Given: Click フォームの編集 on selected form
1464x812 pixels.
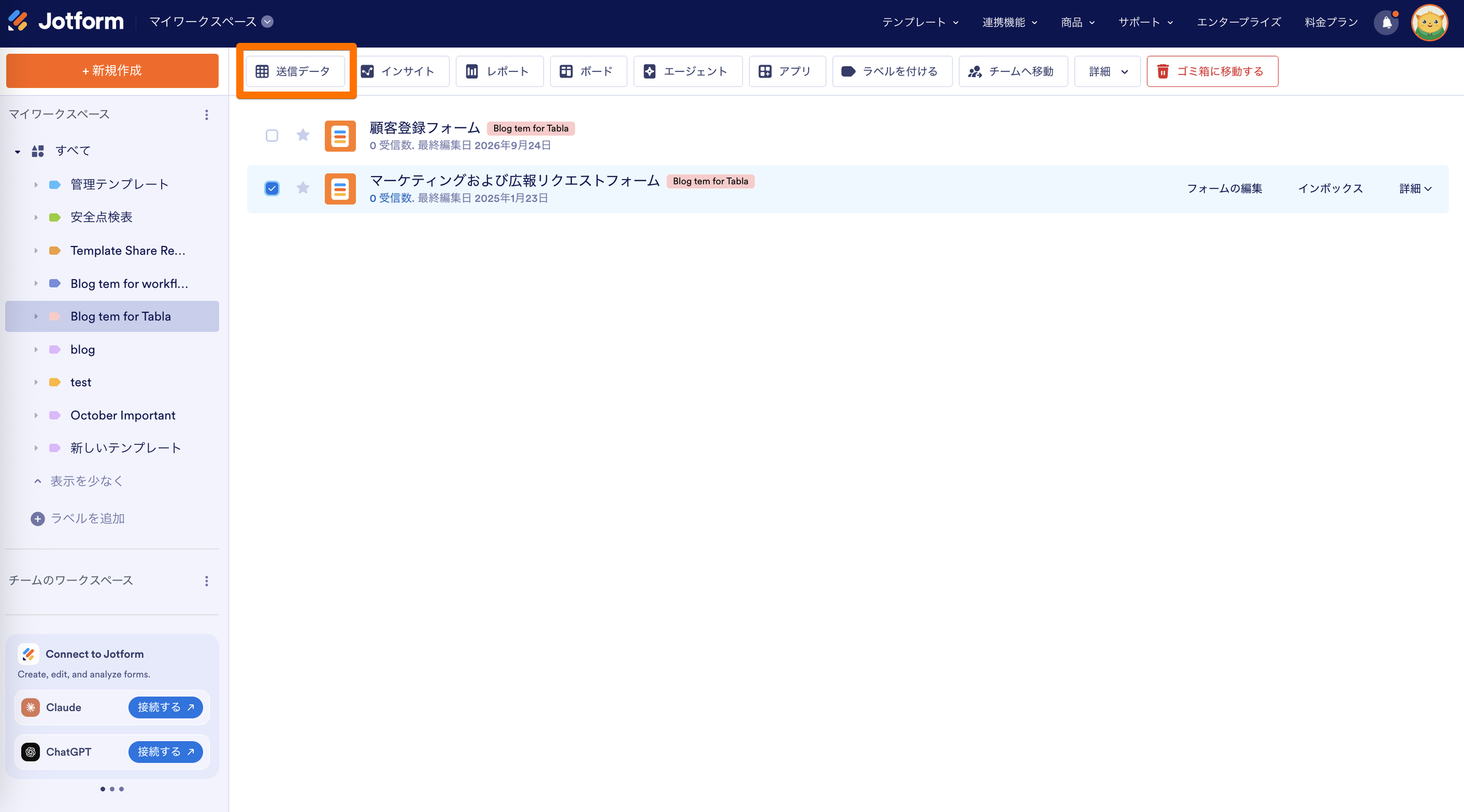Looking at the screenshot, I should (1224, 189).
